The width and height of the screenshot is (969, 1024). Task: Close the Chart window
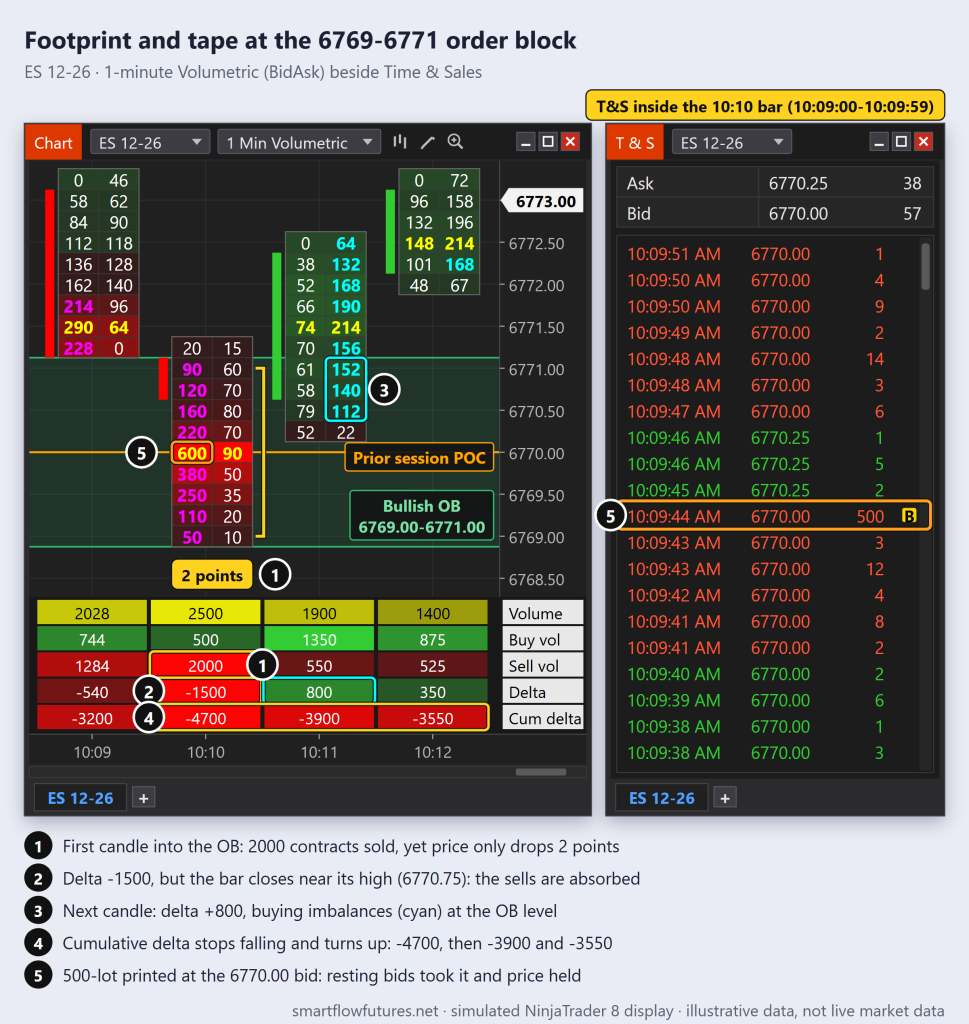click(570, 142)
